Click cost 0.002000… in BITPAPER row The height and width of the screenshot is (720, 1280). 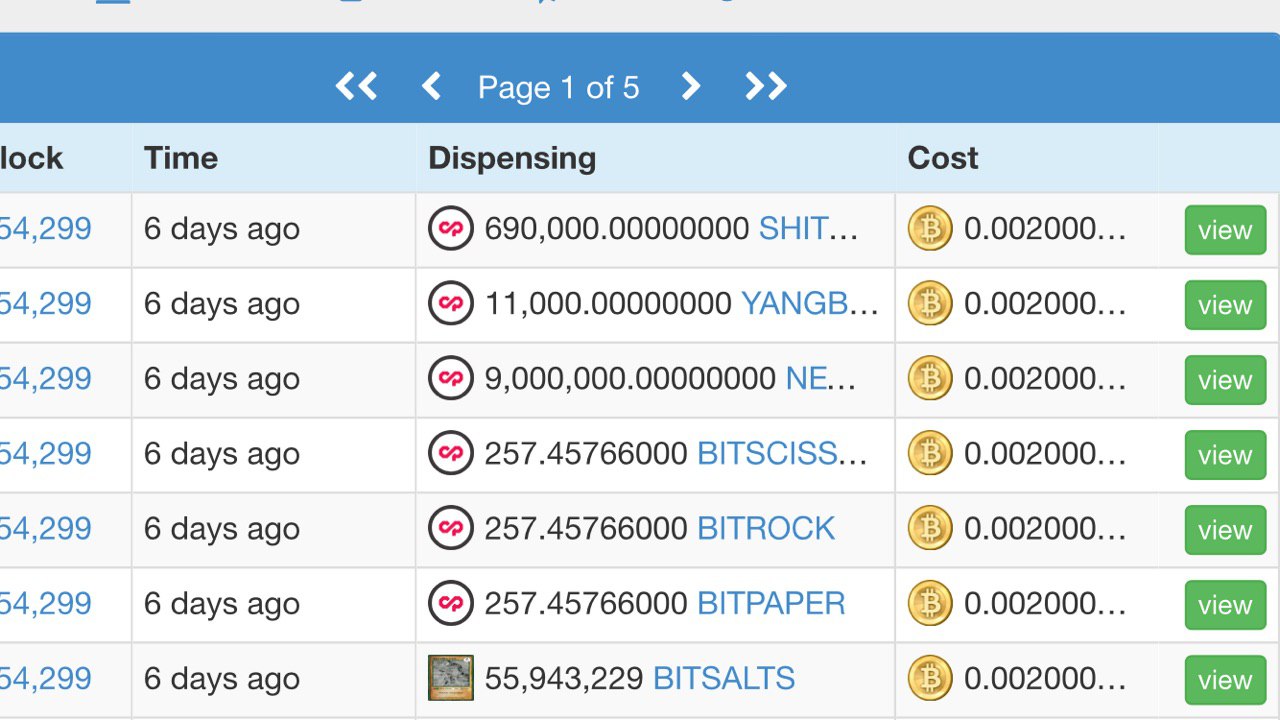(x=1045, y=604)
